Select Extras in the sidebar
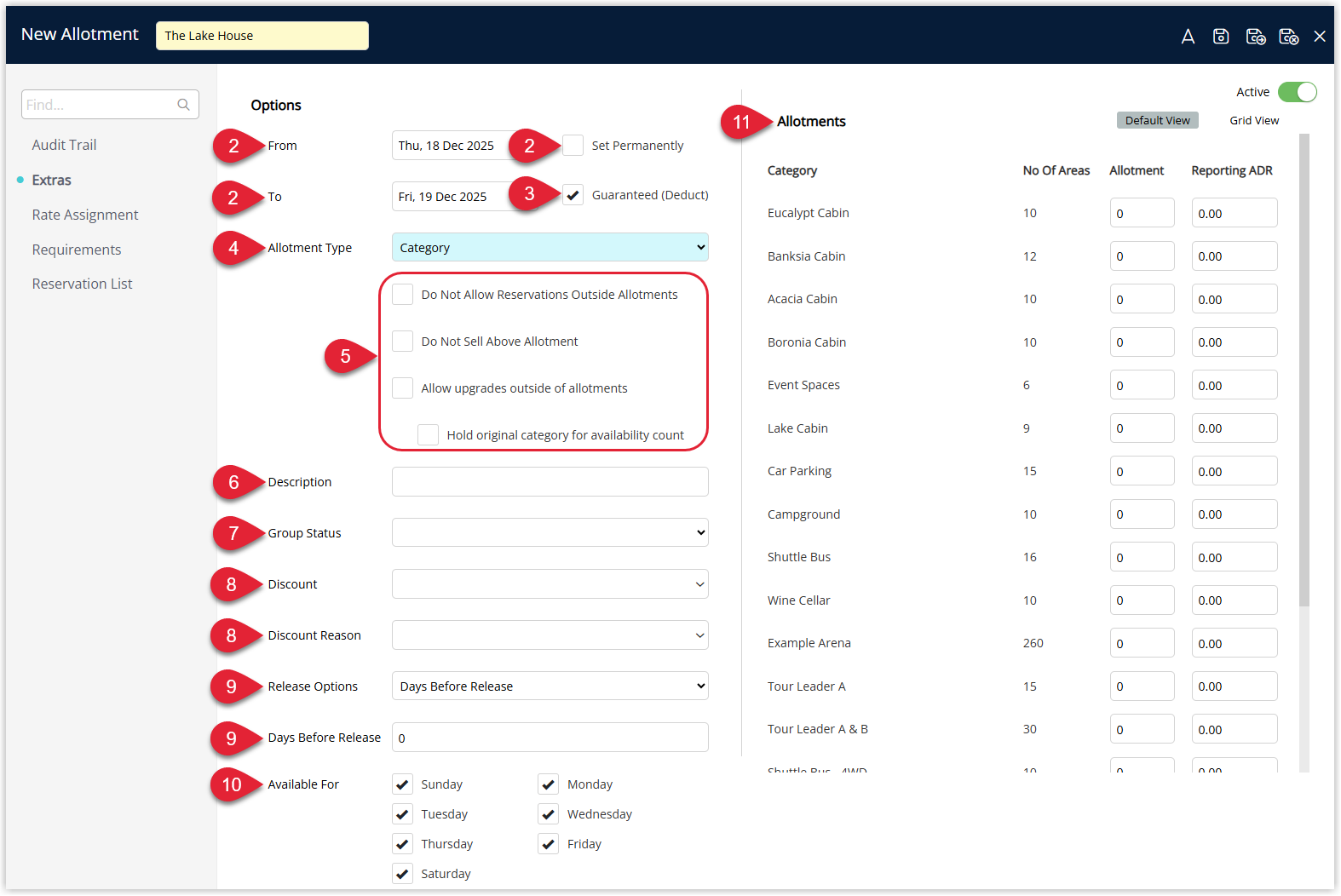1341x896 pixels. [x=52, y=180]
